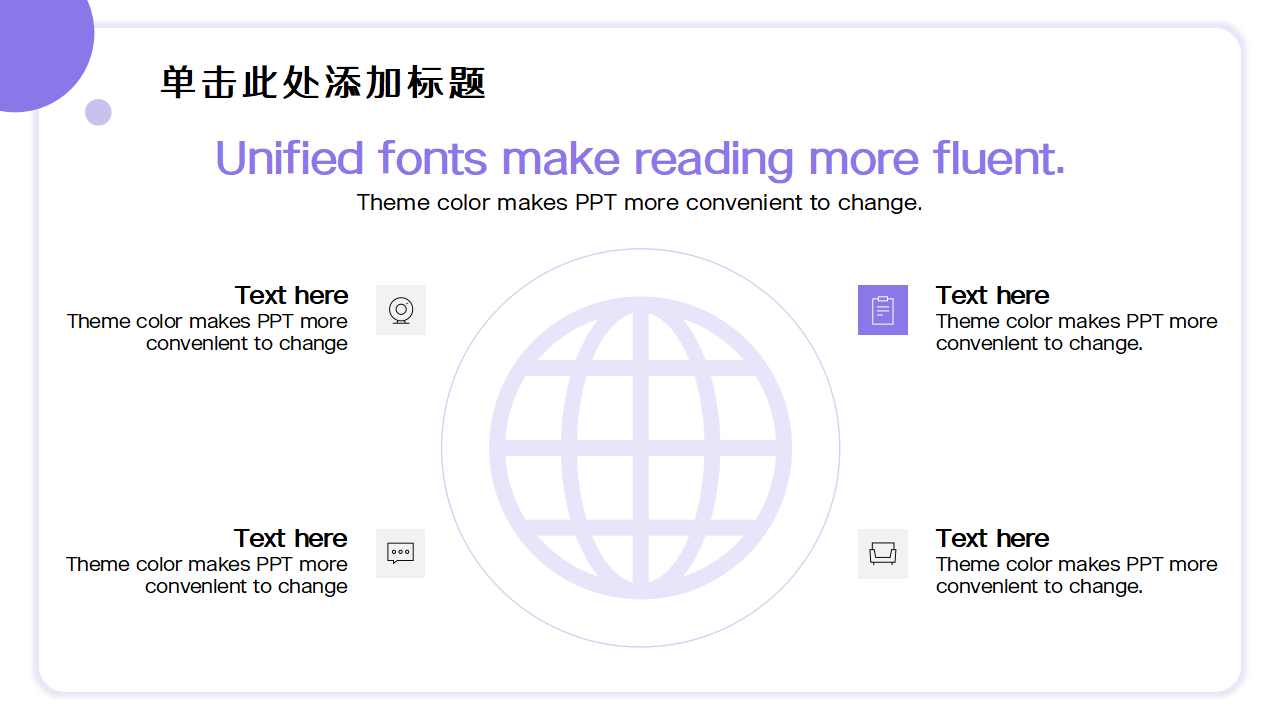
Task: Select the large globe graphic in center
Action: click(640, 448)
